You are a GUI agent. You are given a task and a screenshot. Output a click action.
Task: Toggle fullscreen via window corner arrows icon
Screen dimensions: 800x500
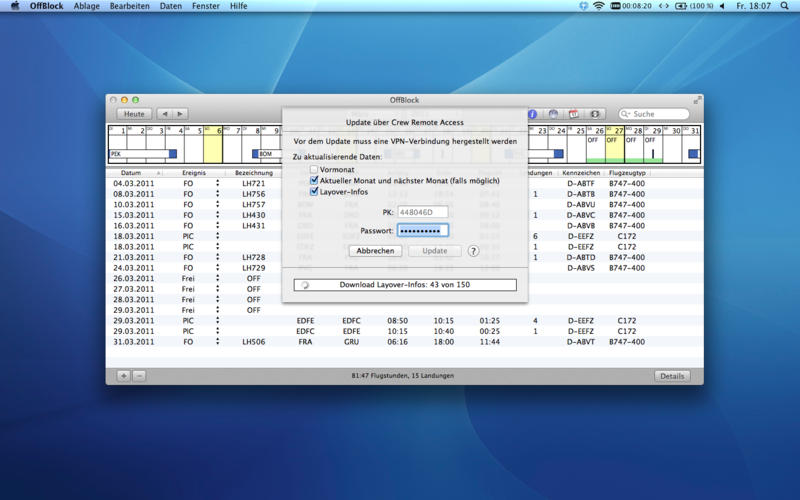coord(697,100)
